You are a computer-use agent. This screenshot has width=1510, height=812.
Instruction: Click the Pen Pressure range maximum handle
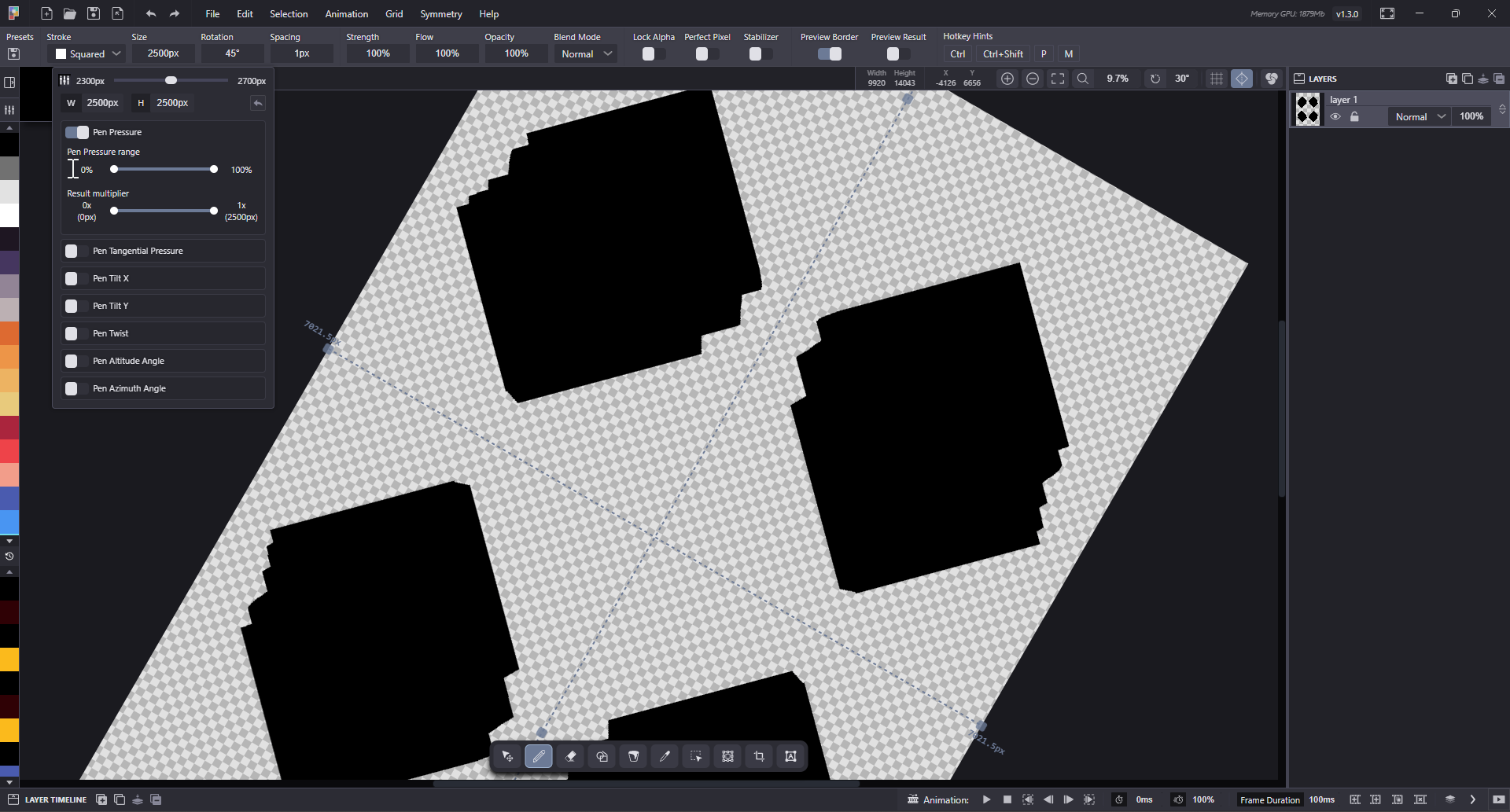pyautogui.click(x=214, y=169)
